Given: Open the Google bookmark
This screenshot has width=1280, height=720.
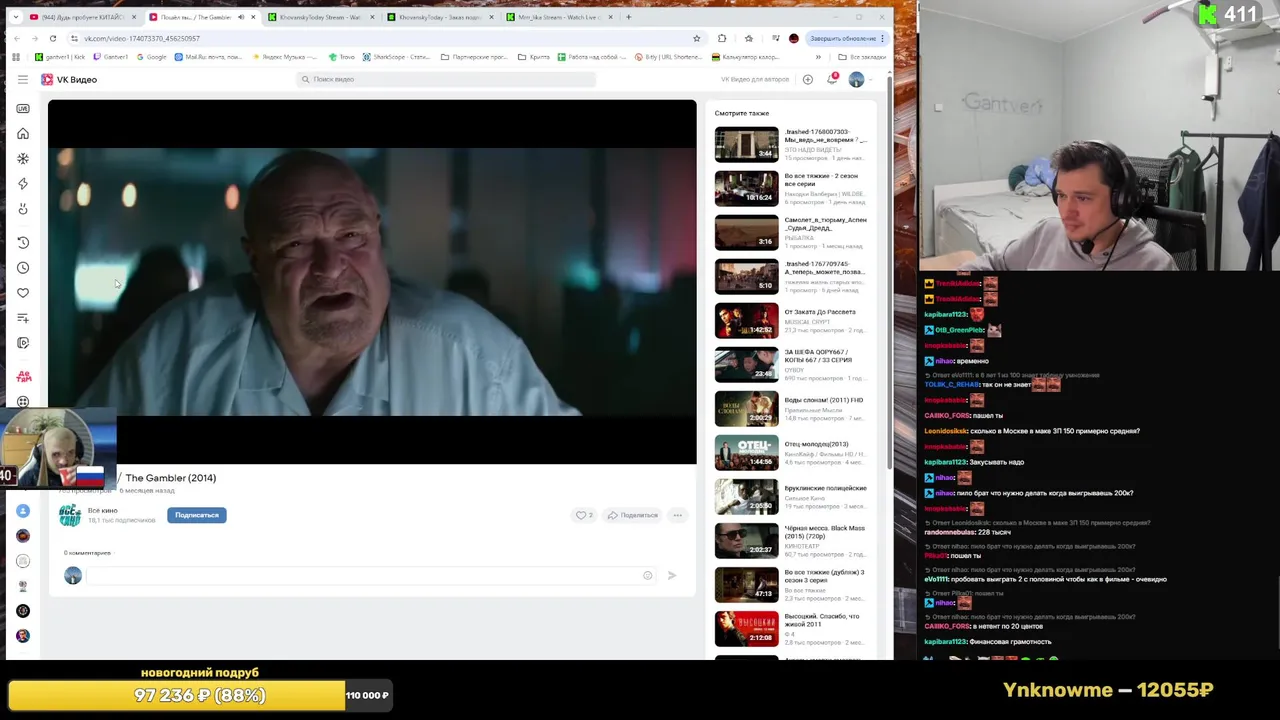Looking at the screenshot, I should tap(152, 57).
